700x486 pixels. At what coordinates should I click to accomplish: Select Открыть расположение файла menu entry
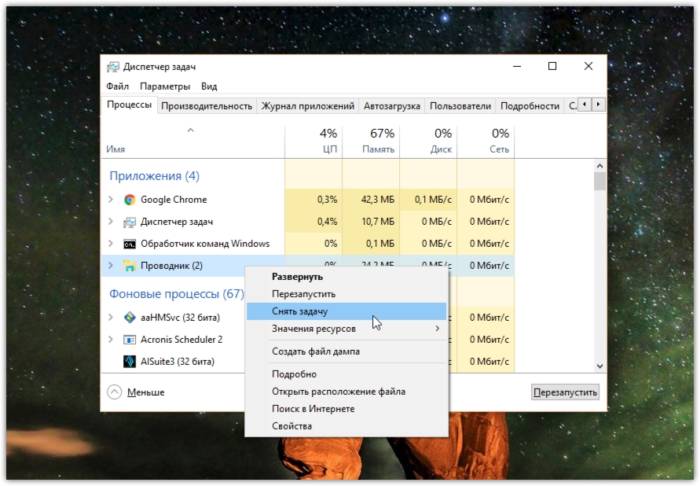[x=338, y=392]
